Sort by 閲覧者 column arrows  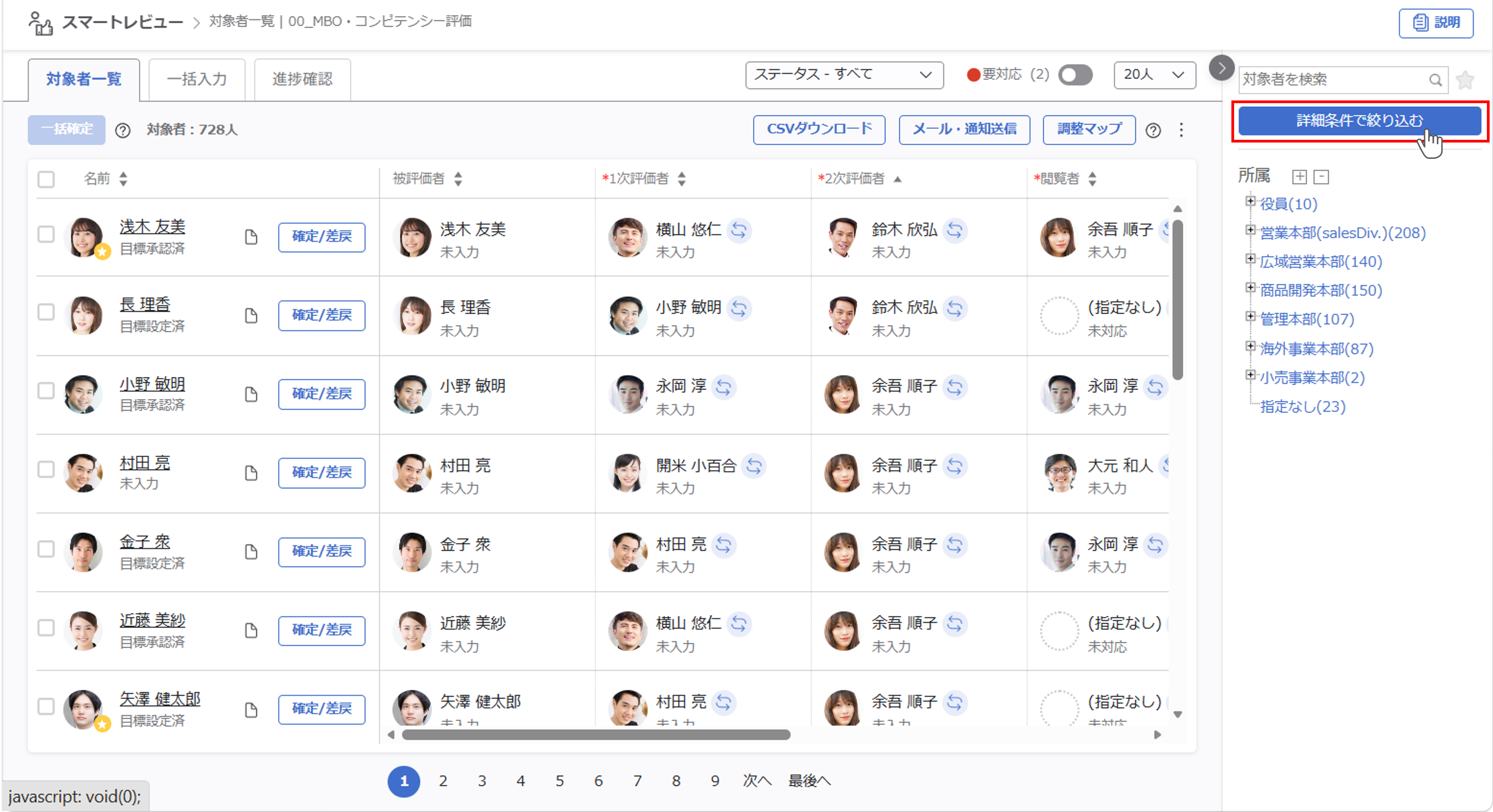tap(1092, 179)
